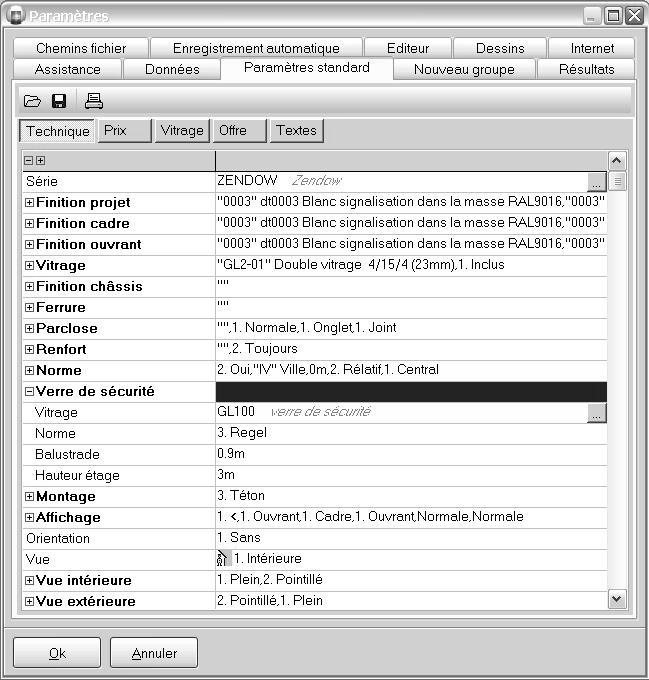This screenshot has height=680, width=649.
Task: Expand Finition ouvrant row
Action: (29, 245)
